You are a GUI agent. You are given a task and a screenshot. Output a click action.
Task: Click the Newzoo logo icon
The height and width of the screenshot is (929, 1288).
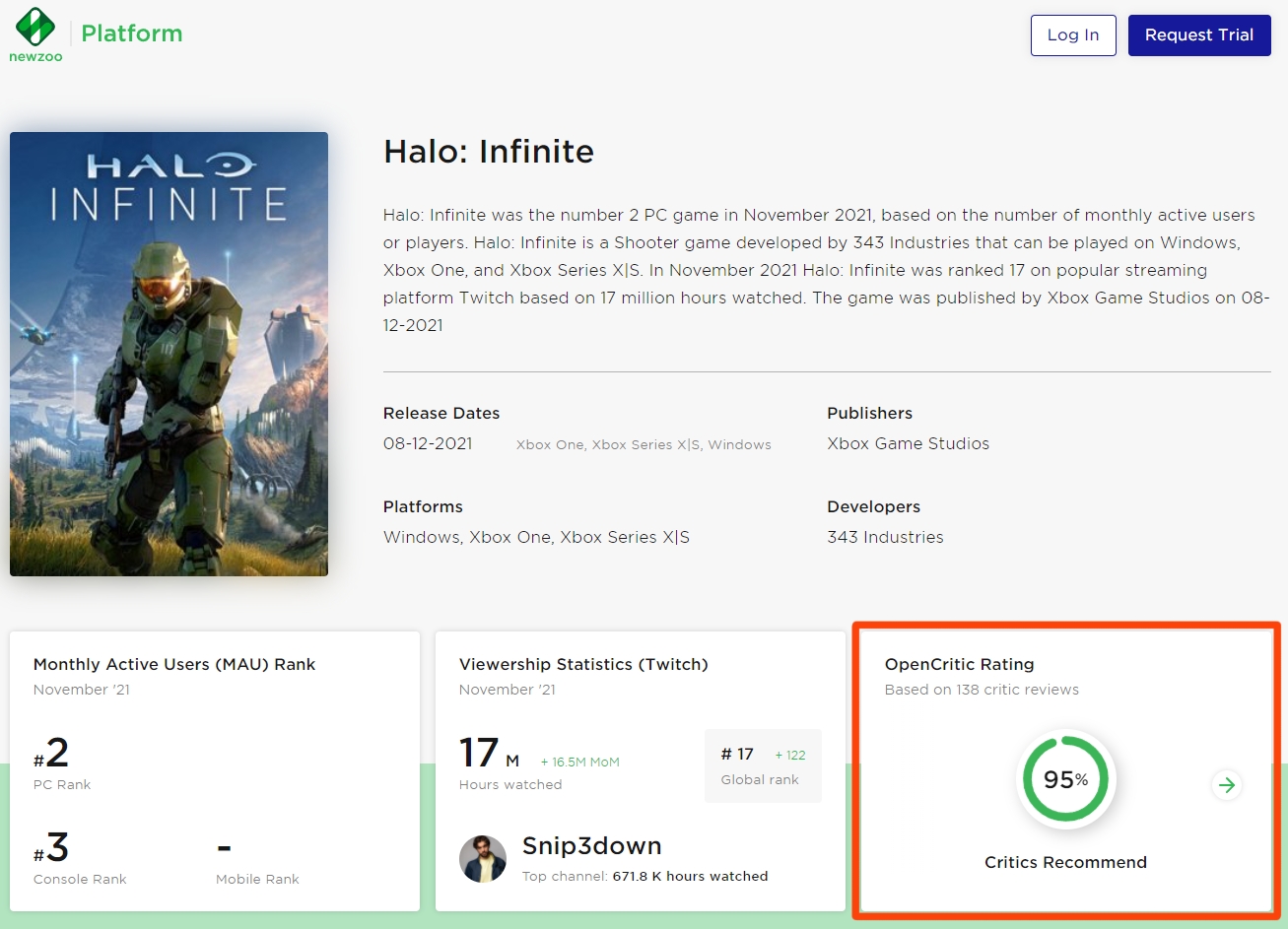35,34
